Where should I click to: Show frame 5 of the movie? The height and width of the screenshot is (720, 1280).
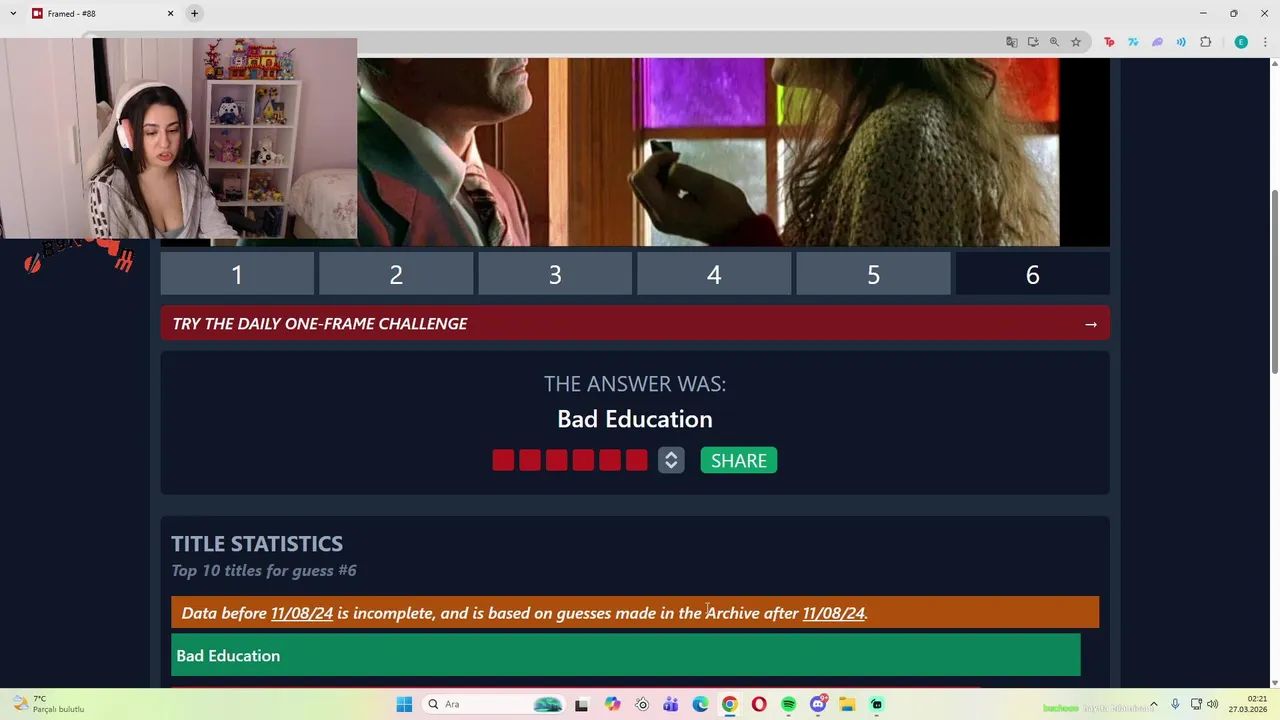point(873,275)
